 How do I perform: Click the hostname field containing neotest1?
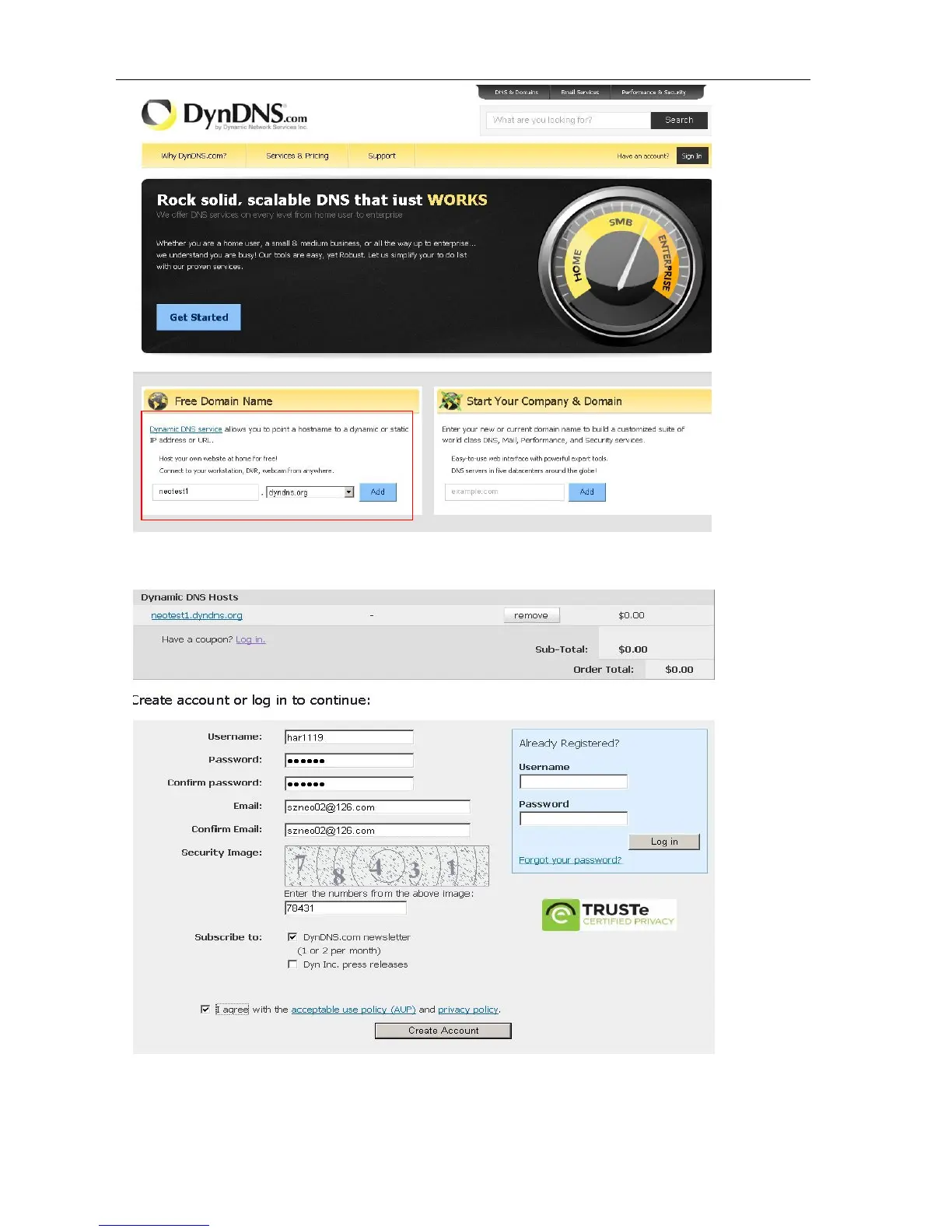[x=205, y=492]
